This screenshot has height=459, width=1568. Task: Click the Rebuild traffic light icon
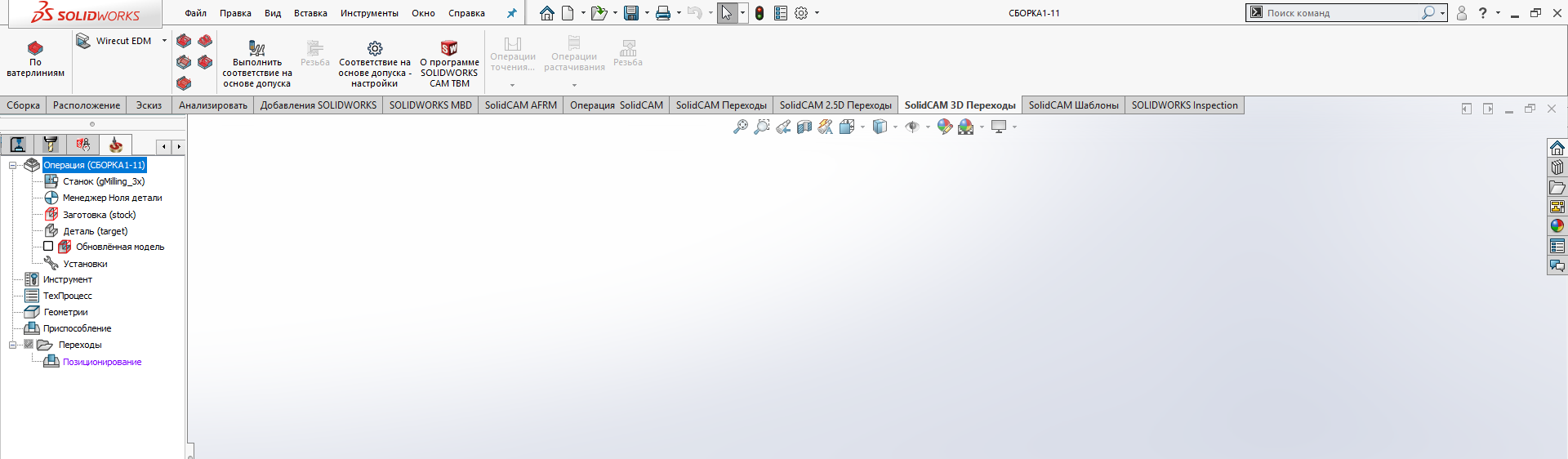(759, 13)
